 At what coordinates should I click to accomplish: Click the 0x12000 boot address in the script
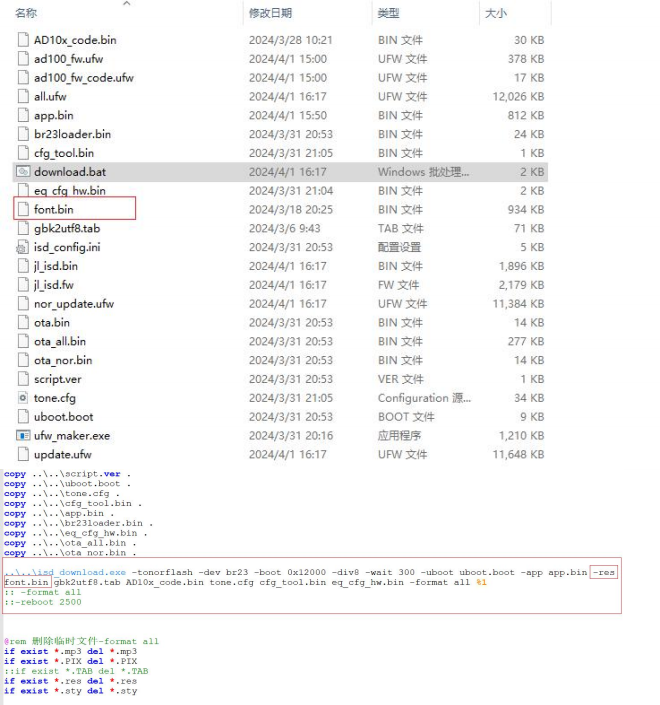click(x=307, y=572)
